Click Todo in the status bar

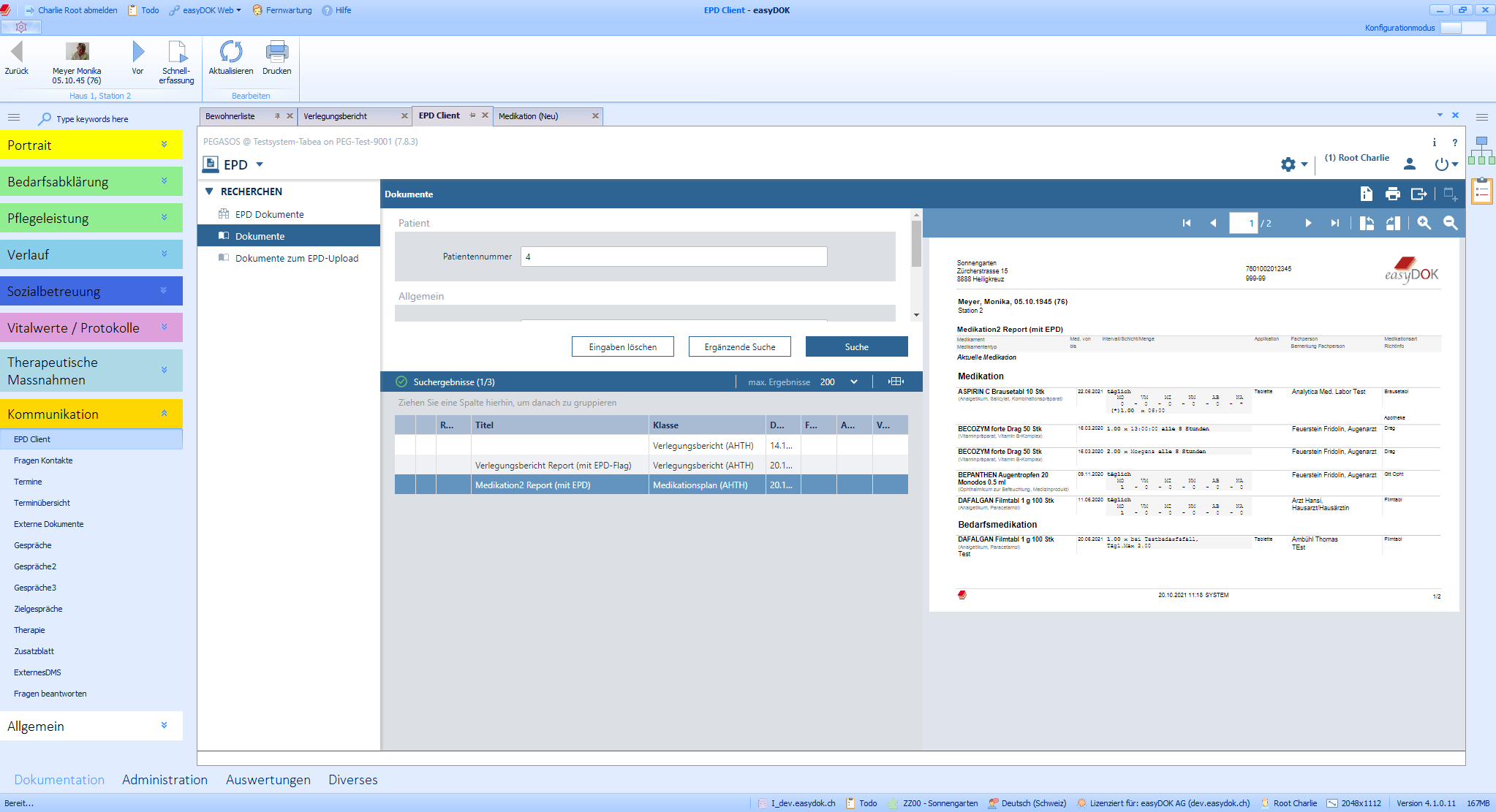point(861,803)
